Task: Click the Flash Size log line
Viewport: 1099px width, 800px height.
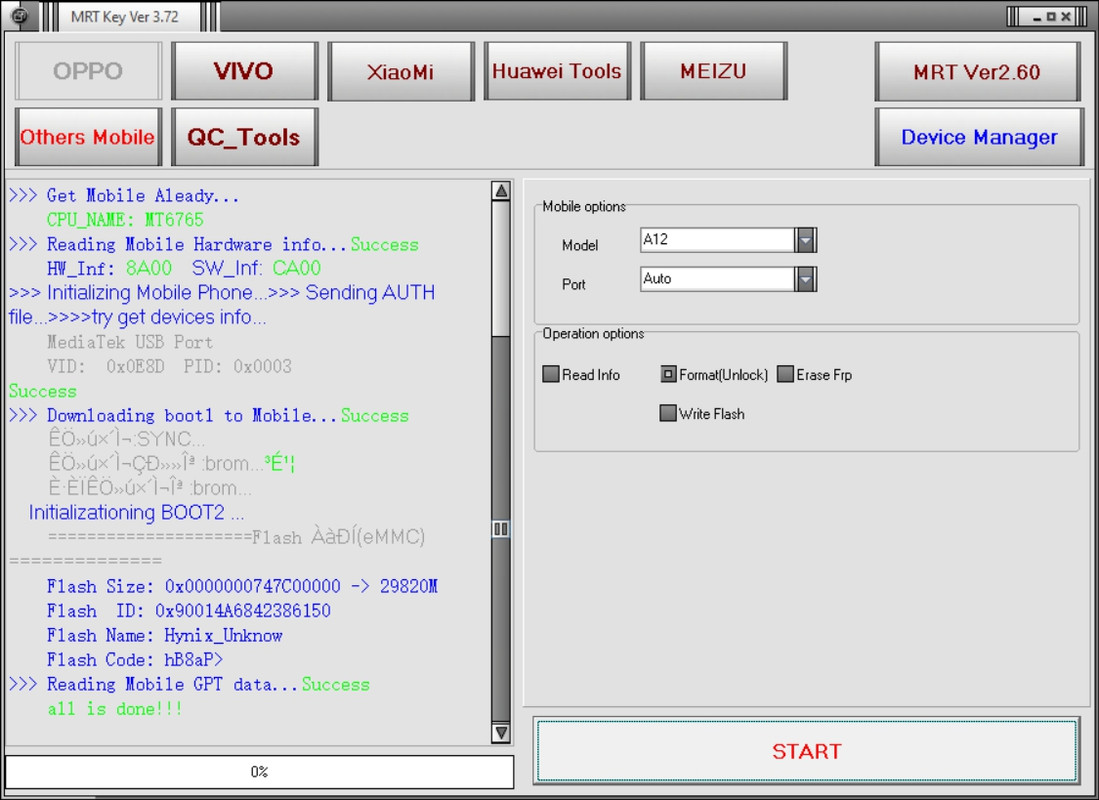Action: (242, 586)
